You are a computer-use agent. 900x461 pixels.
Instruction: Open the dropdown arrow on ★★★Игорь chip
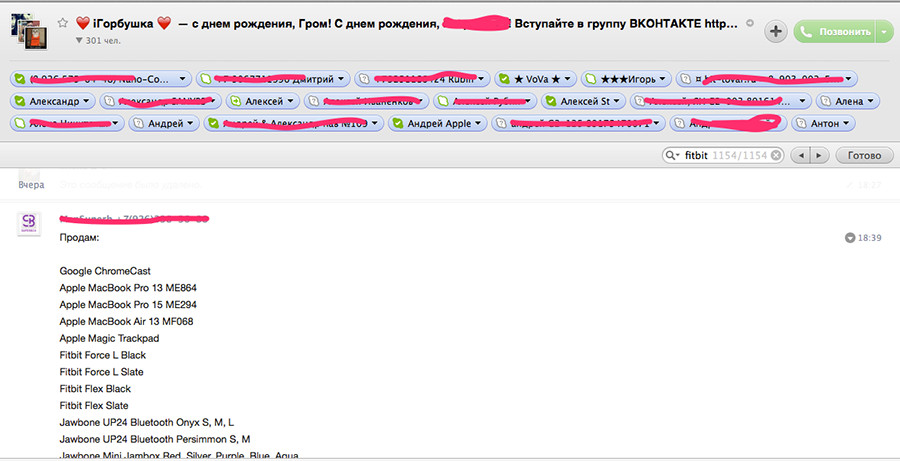coord(662,79)
